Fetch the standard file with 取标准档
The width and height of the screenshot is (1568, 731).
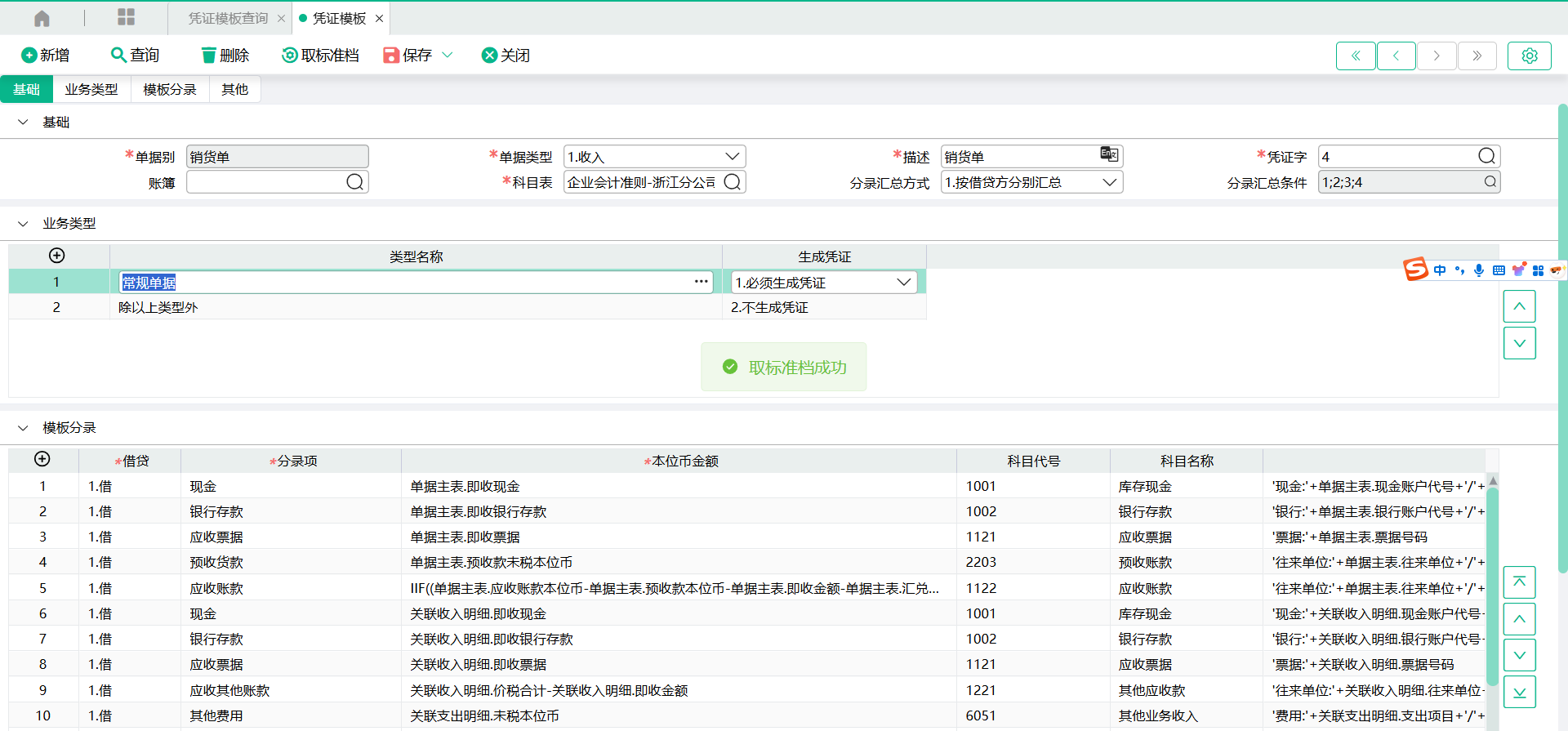point(320,55)
